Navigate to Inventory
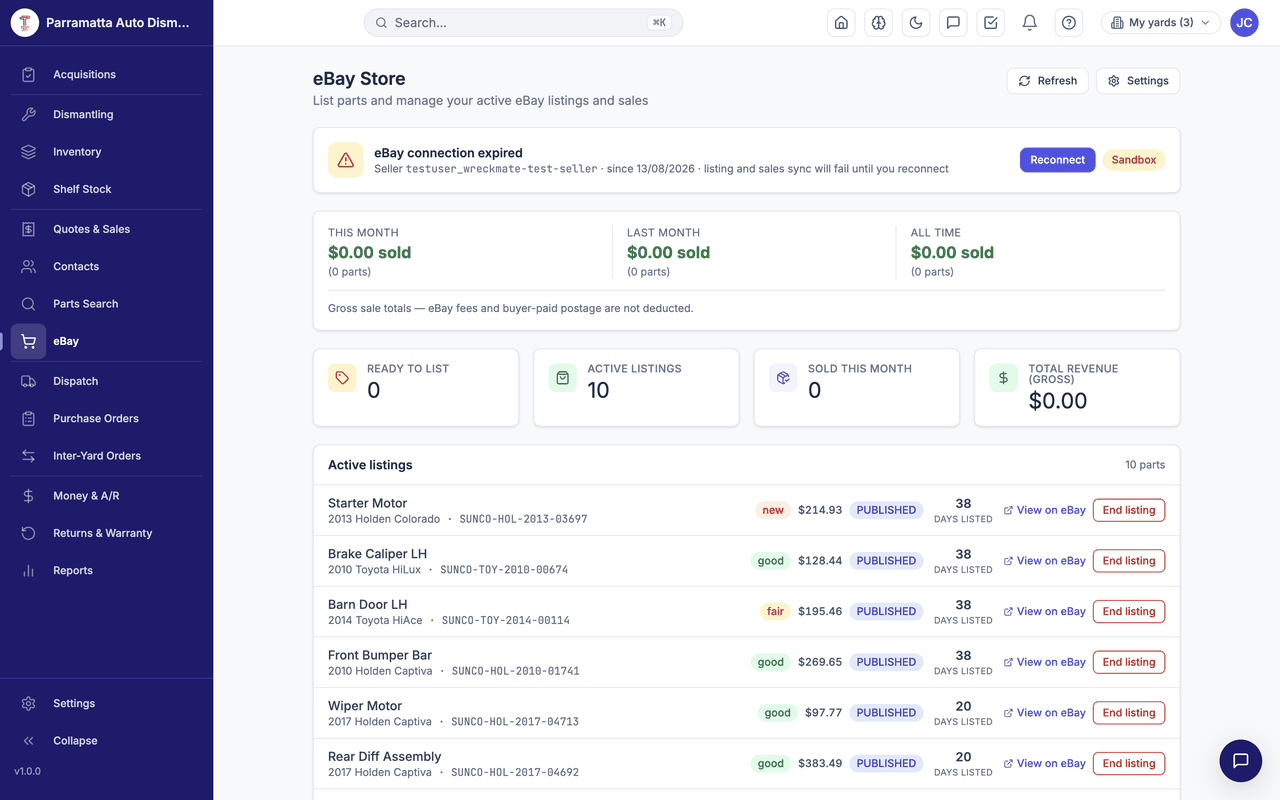Image resolution: width=1280 pixels, height=800 pixels. pyautogui.click(x=106, y=152)
